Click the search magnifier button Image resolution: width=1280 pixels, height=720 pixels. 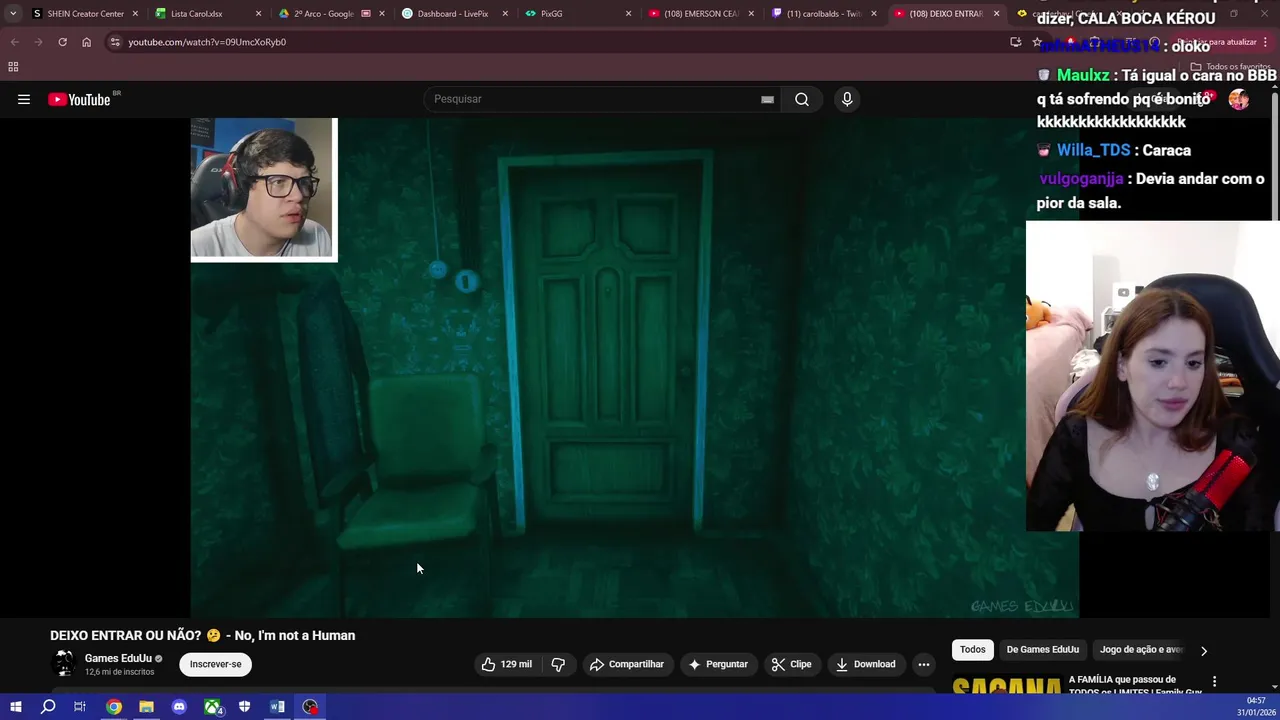pyautogui.click(x=802, y=99)
